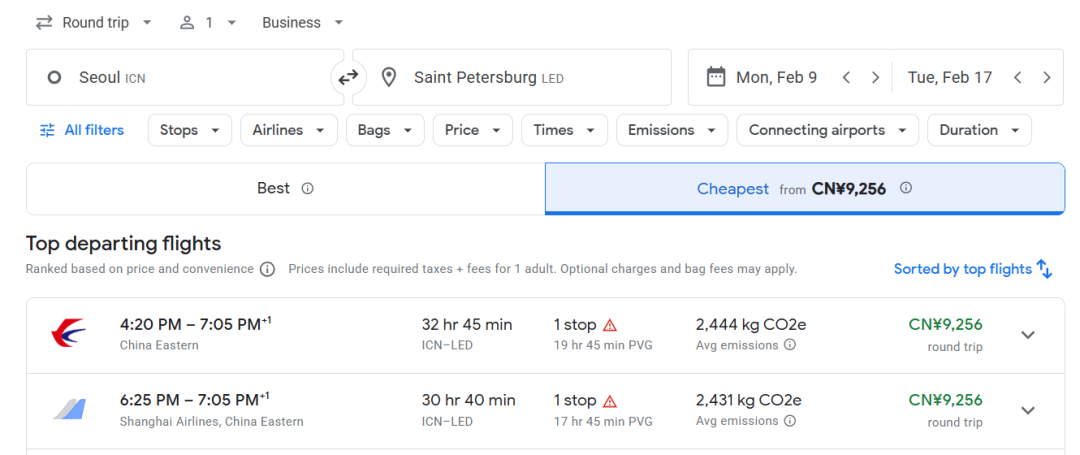Open All filters panel
1080x455 pixels.
(x=82, y=130)
